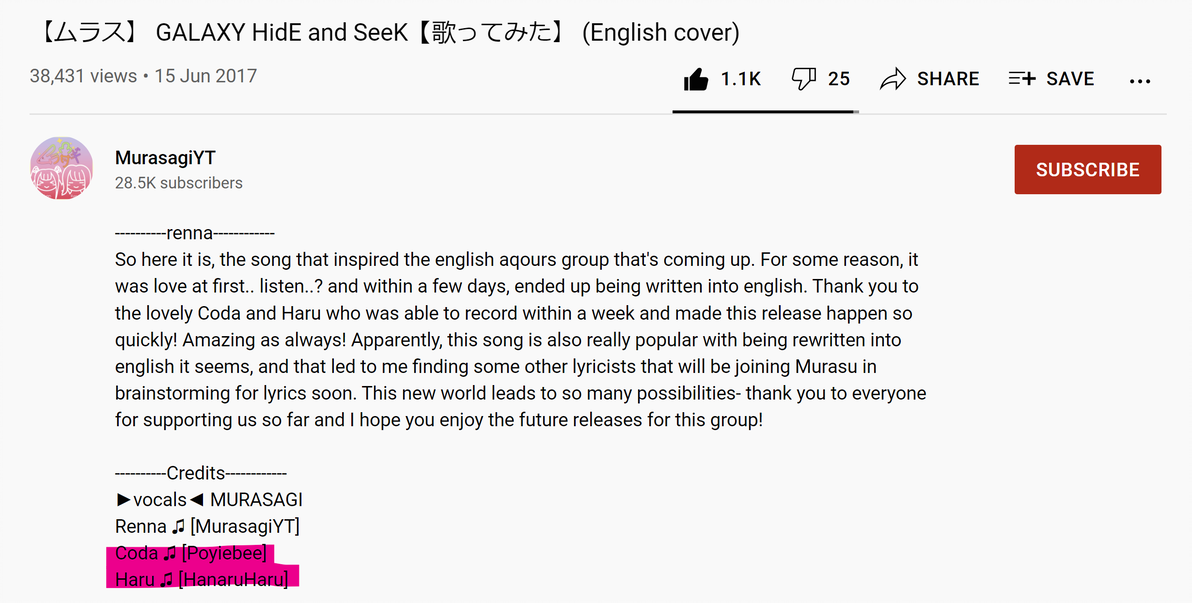This screenshot has height=603, width=1192.
Task: Click the SHARE text label
Action: 948,79
